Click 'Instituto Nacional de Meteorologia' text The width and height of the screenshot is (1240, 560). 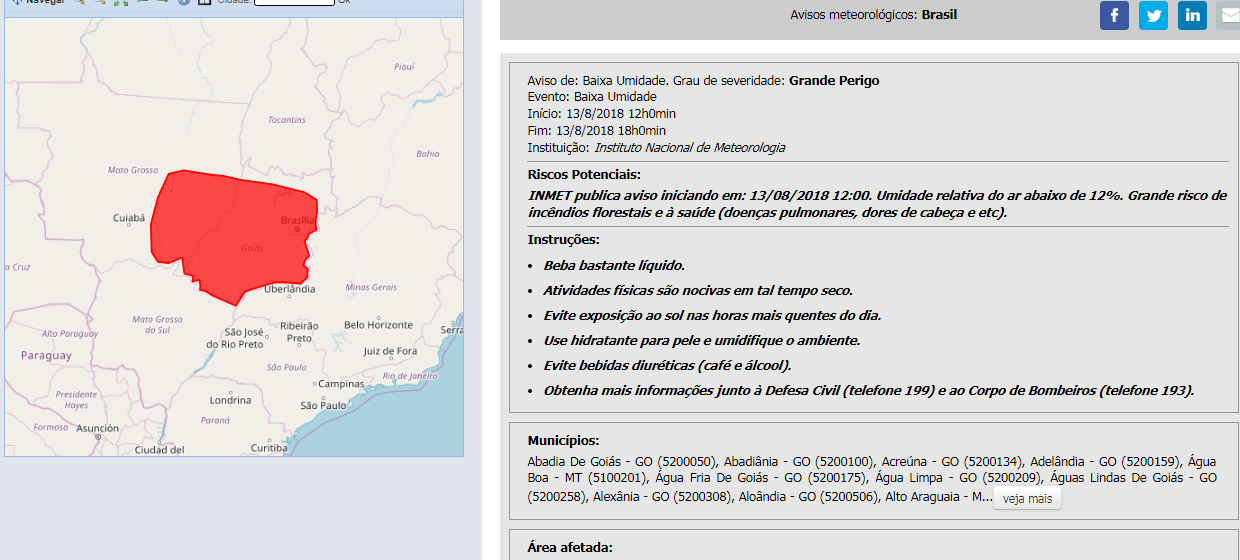[x=690, y=148]
